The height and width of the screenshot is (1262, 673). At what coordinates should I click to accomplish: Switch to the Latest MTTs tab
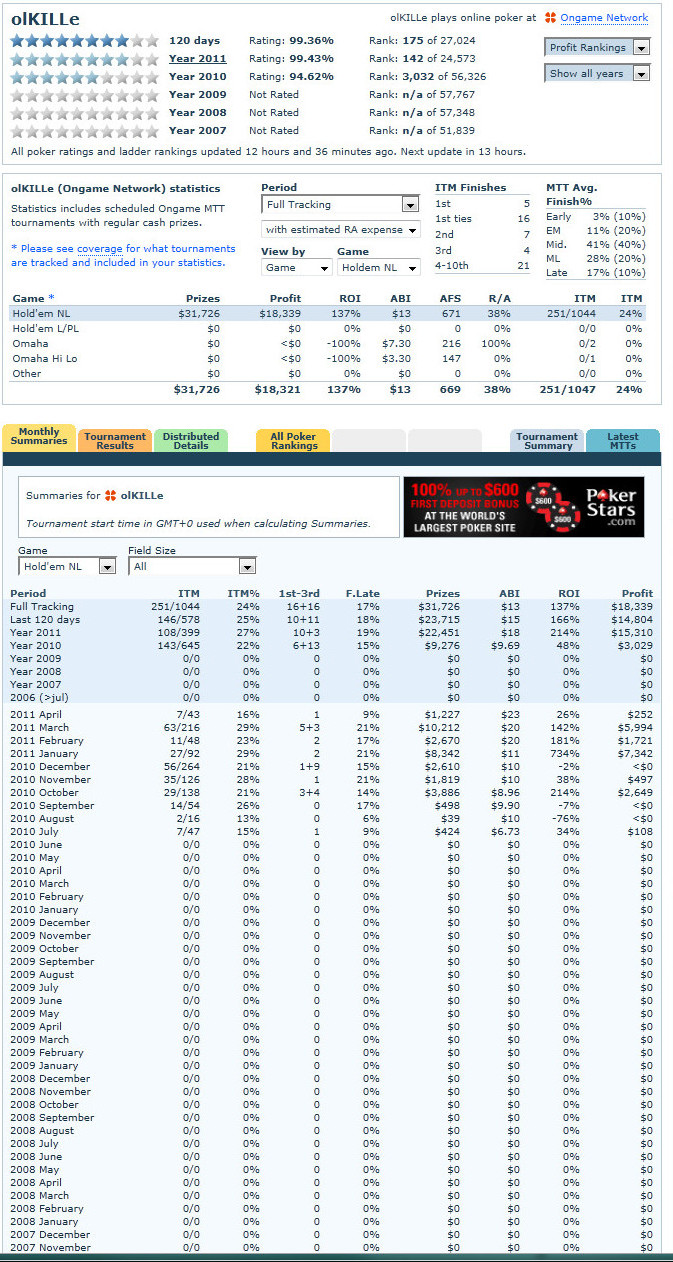pos(623,441)
